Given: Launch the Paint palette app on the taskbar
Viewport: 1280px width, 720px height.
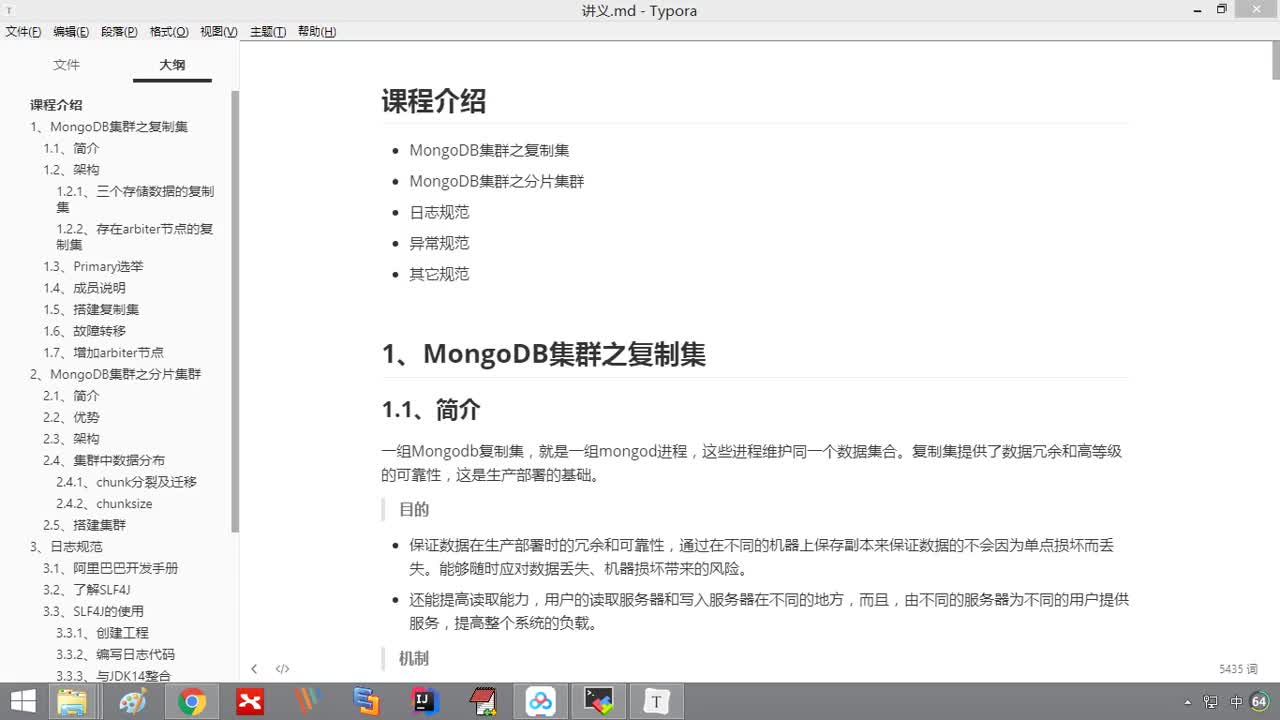Looking at the screenshot, I should tap(132, 702).
